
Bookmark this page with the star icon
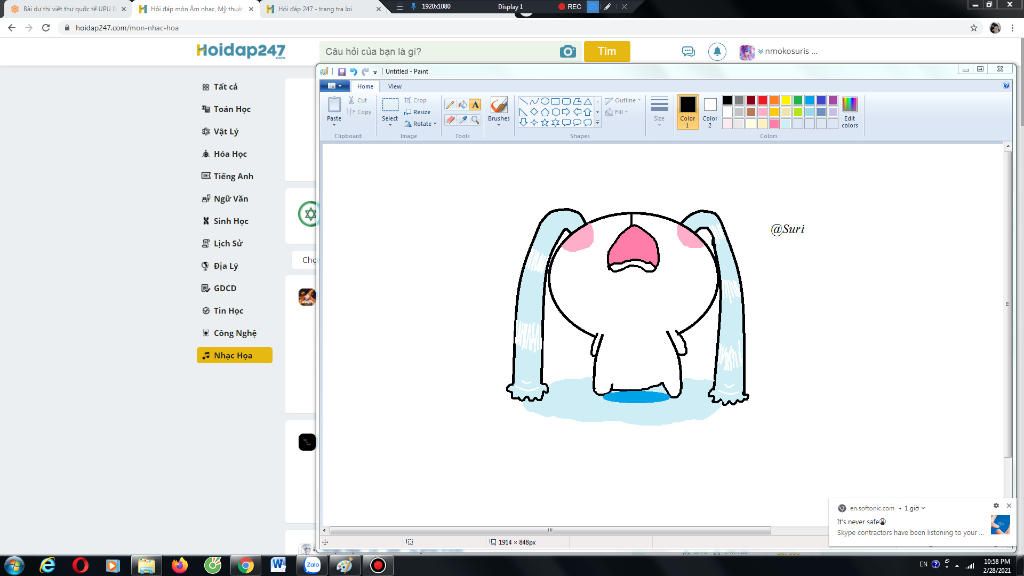pyautogui.click(x=974, y=27)
